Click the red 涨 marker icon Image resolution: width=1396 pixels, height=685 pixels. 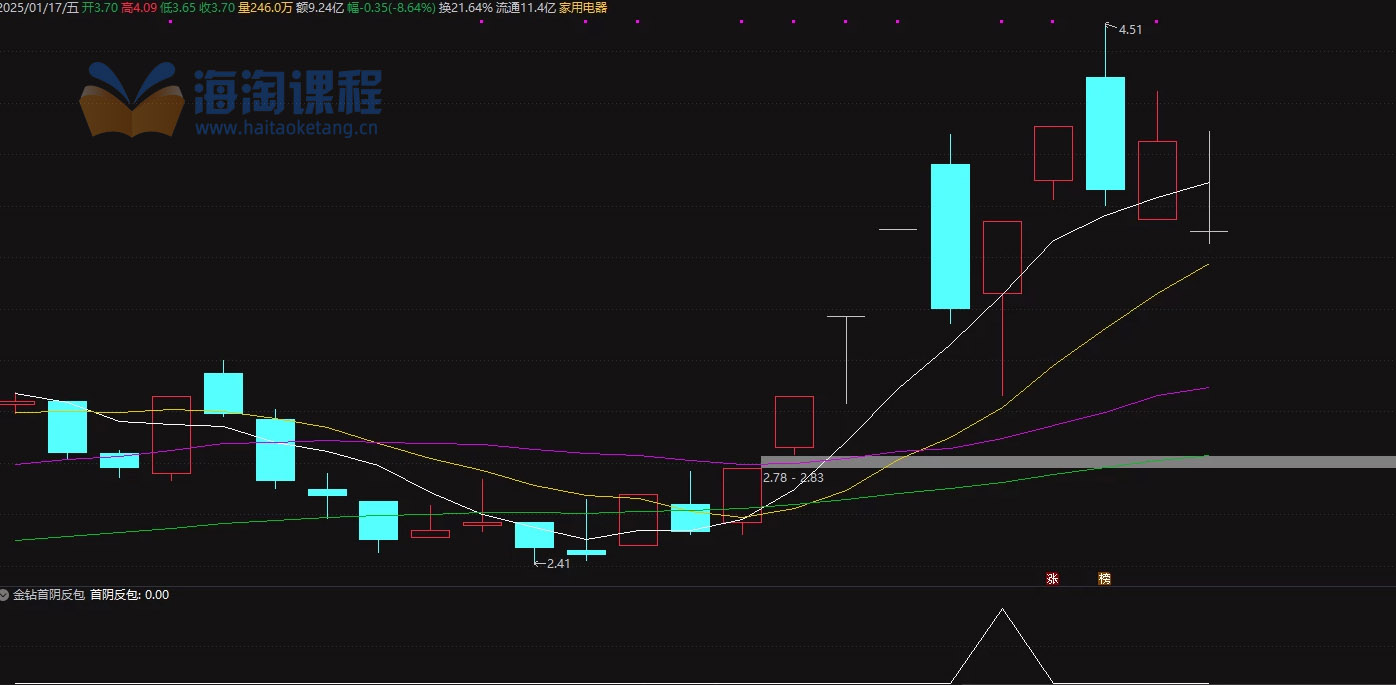(x=1052, y=578)
